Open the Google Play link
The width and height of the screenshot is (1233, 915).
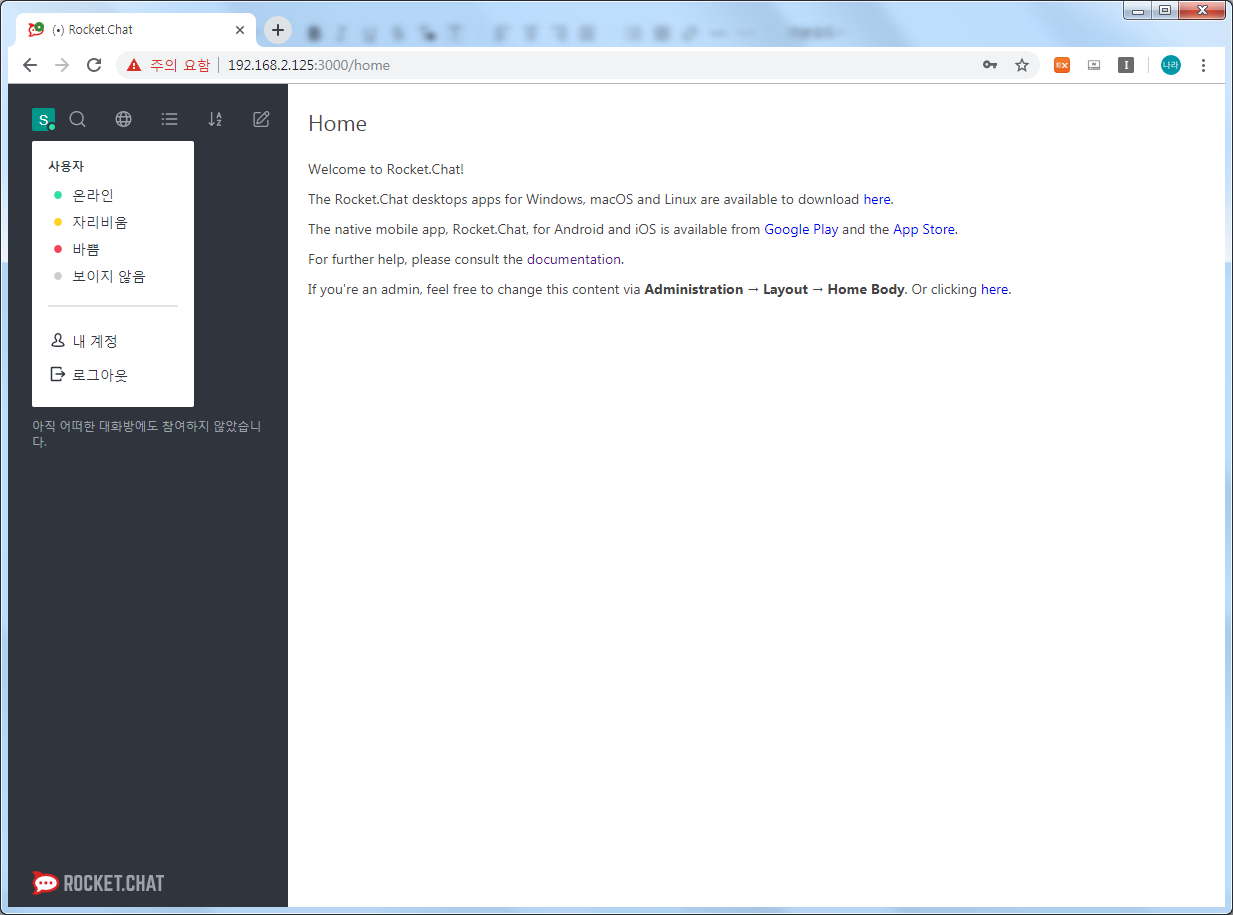(801, 229)
